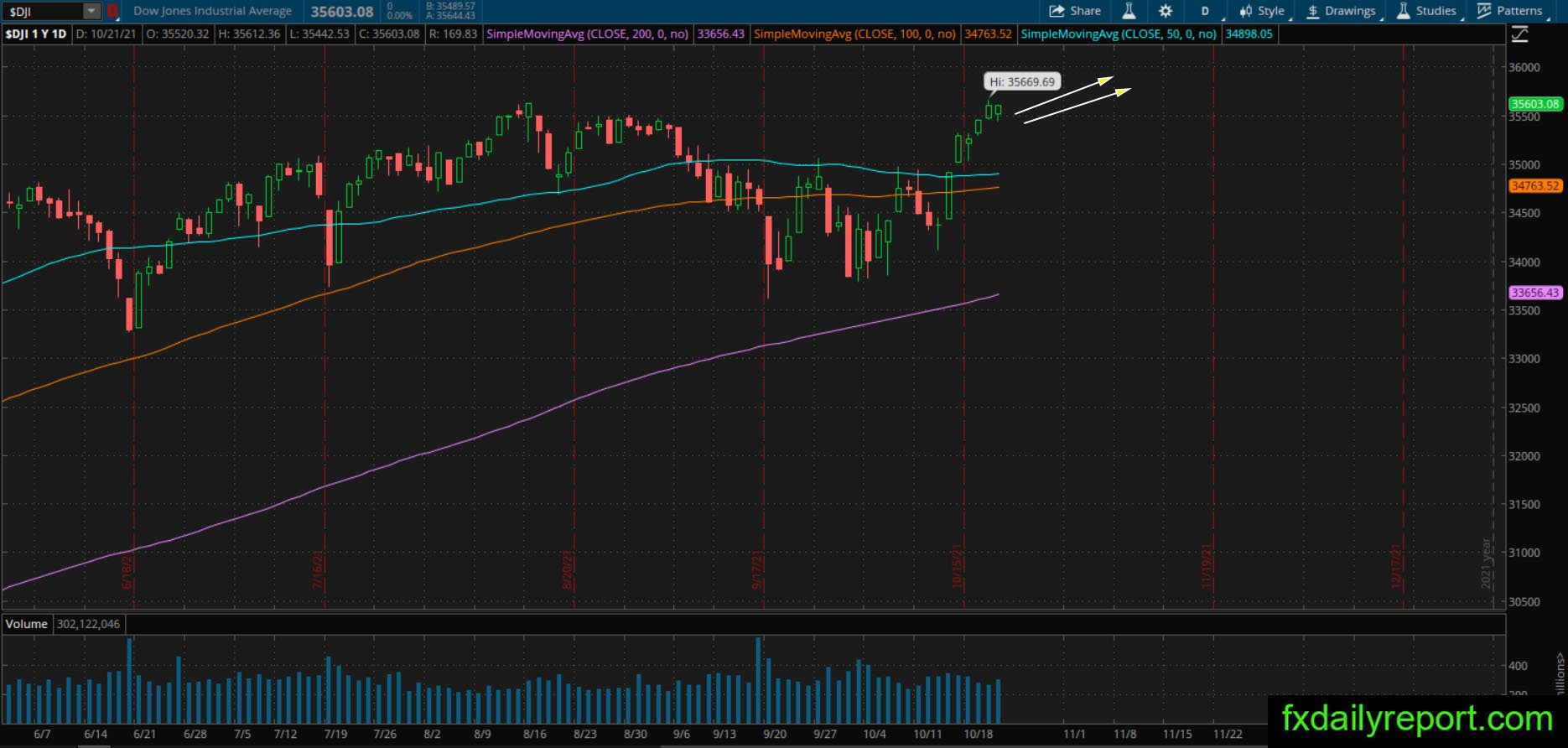Open the Style menu
Viewport: 1568px width, 748px height.
(1262, 11)
